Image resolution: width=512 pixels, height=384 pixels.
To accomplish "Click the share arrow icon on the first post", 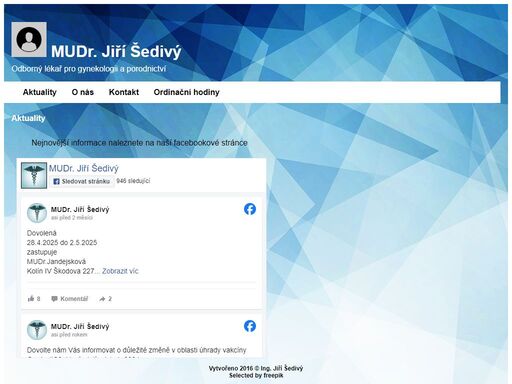I will pyautogui.click(x=102, y=299).
